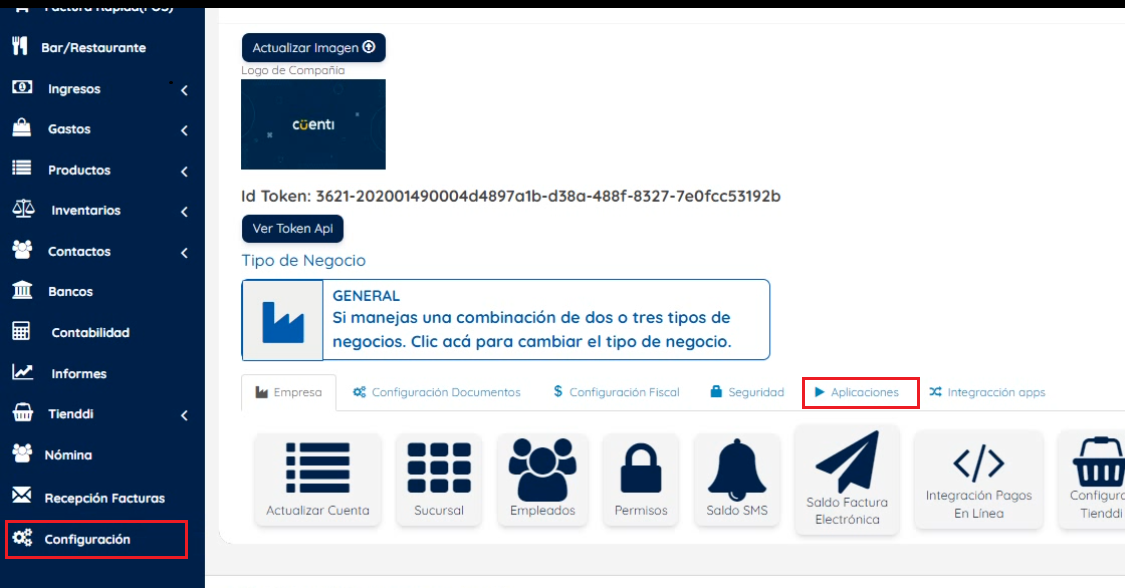Image resolution: width=1125 pixels, height=588 pixels.
Task: Open the Actualizar Cuenta list icon
Action: tap(318, 468)
